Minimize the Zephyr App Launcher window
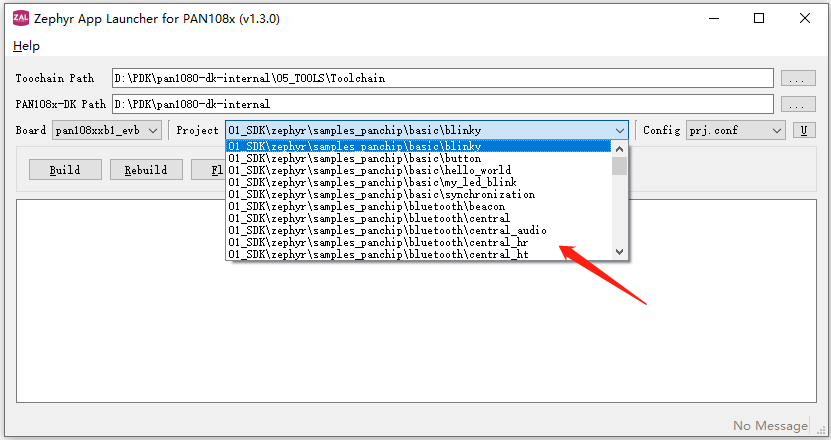The width and height of the screenshot is (831, 440). tap(714, 18)
